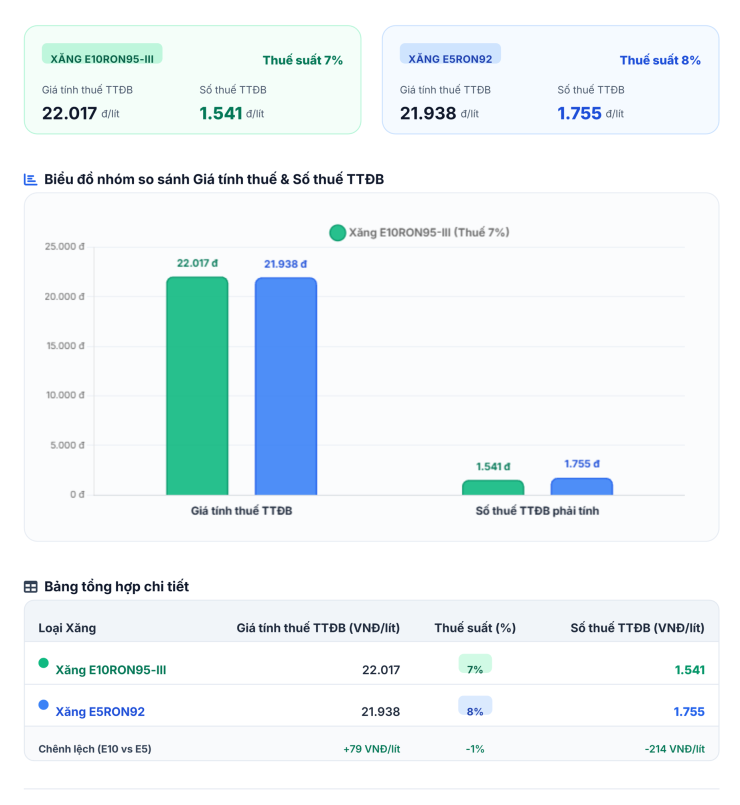Click the Biểu đồ nhóm so sánh chart heading
The width and height of the screenshot is (740, 805).
point(214,179)
